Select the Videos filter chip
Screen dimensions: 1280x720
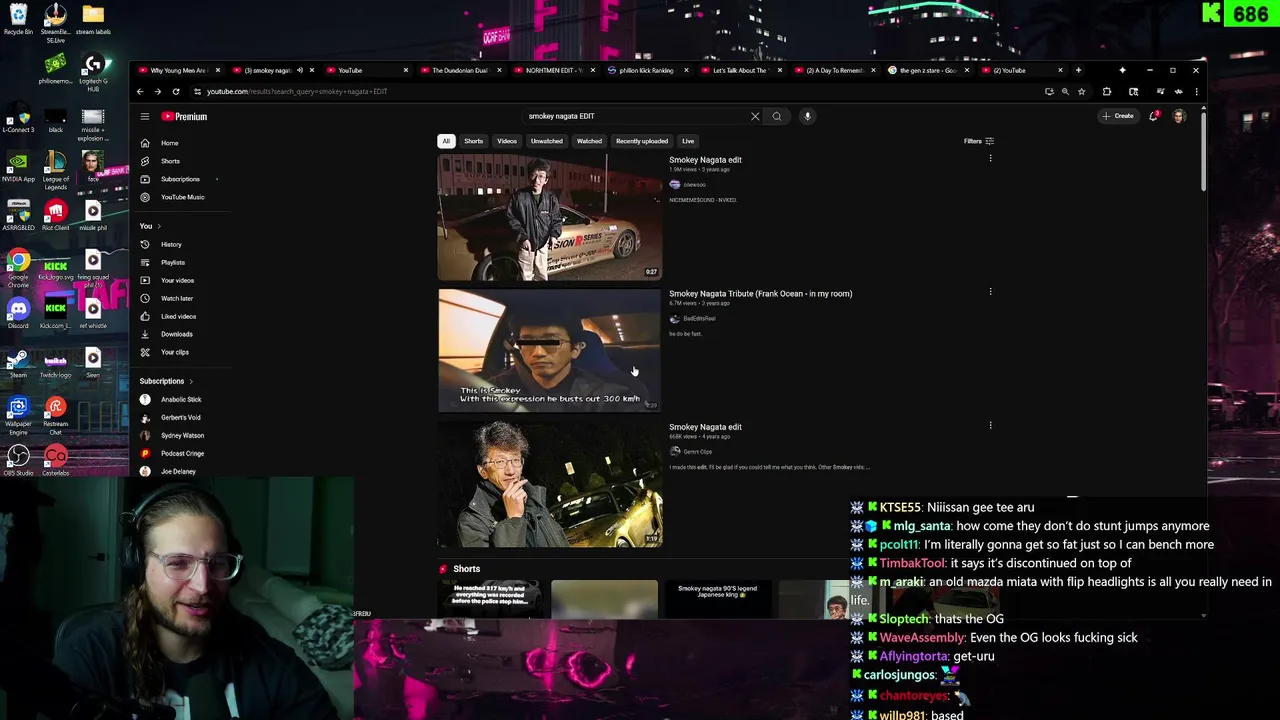pyautogui.click(x=507, y=141)
